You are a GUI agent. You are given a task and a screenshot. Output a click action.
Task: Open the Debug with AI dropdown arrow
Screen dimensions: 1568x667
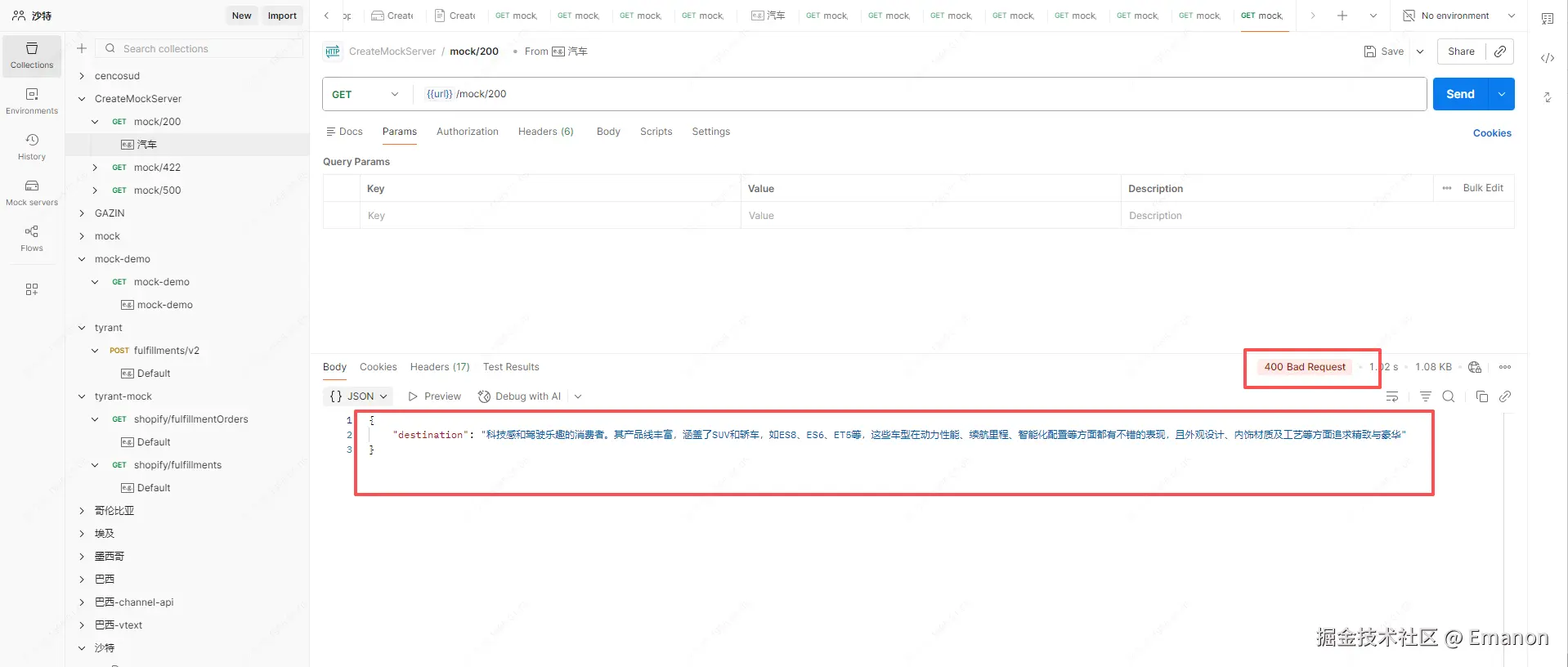pyautogui.click(x=578, y=396)
